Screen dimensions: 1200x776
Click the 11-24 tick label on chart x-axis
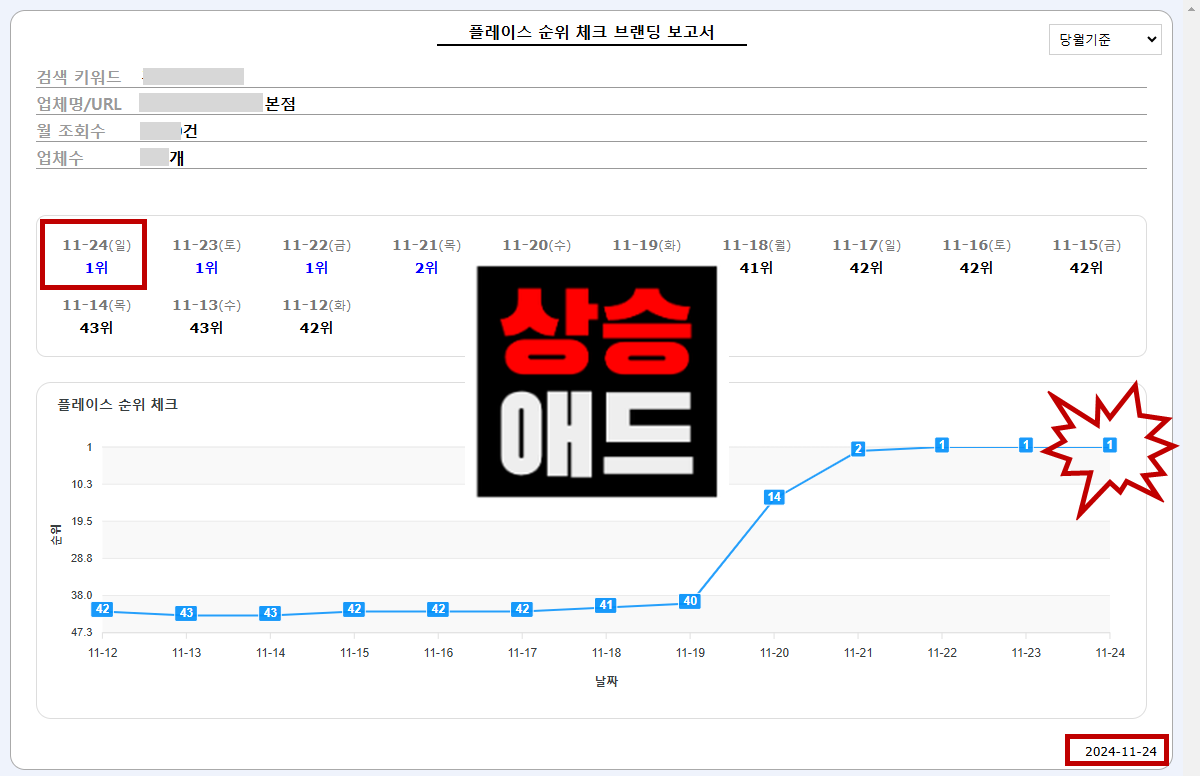click(1110, 653)
